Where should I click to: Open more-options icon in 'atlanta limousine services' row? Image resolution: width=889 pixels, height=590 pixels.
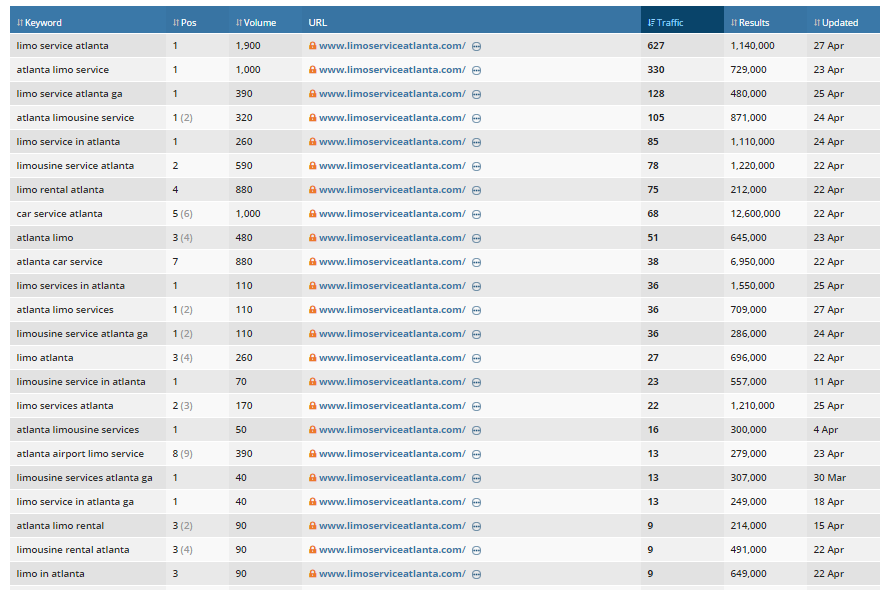coord(477,430)
